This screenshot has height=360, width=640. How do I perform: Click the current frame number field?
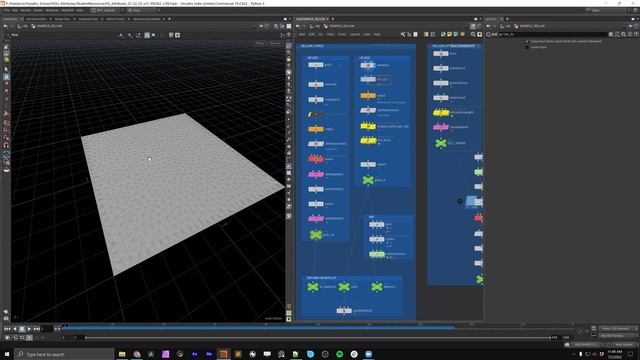pos(47,329)
